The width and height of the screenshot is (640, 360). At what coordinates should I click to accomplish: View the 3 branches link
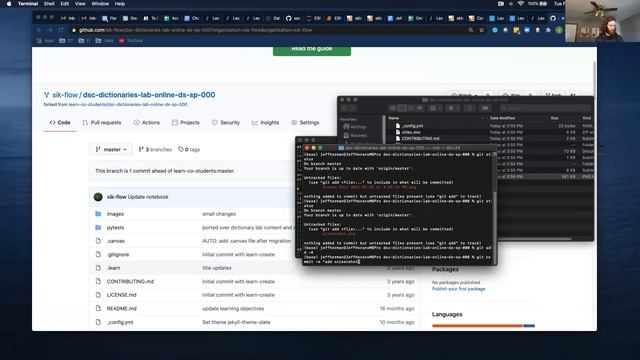(155, 149)
